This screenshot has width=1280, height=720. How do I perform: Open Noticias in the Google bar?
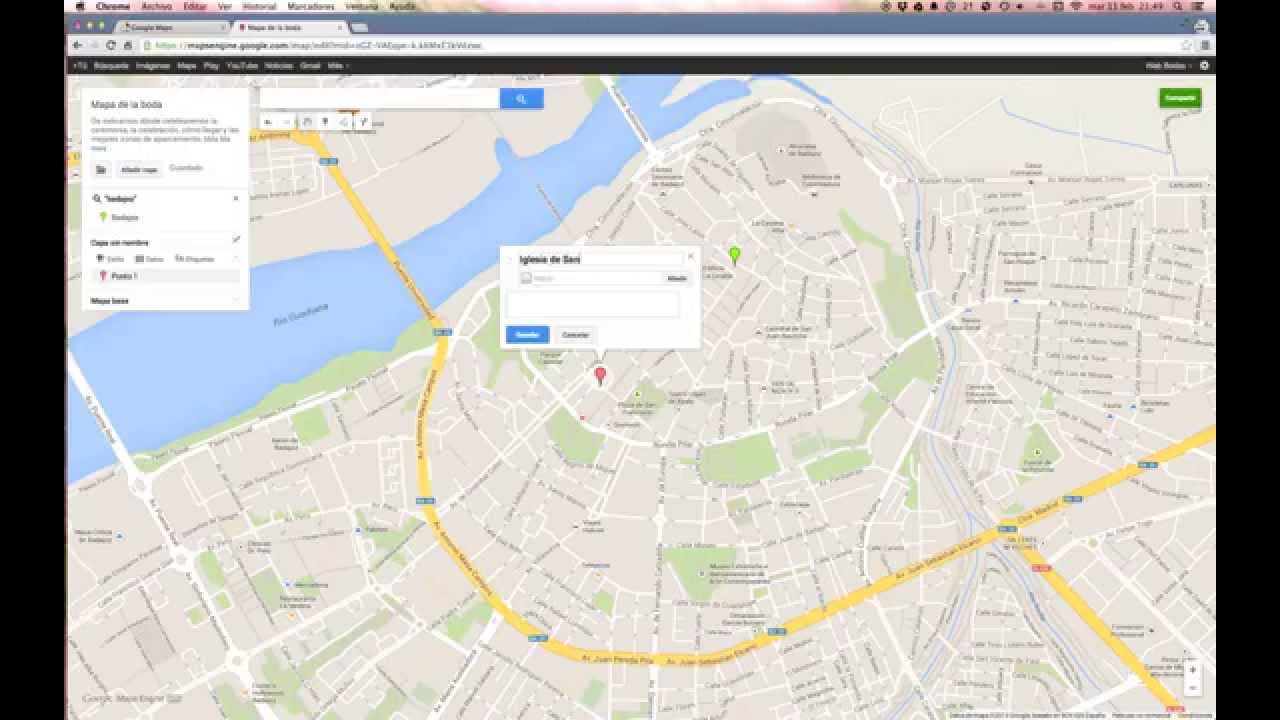(279, 65)
